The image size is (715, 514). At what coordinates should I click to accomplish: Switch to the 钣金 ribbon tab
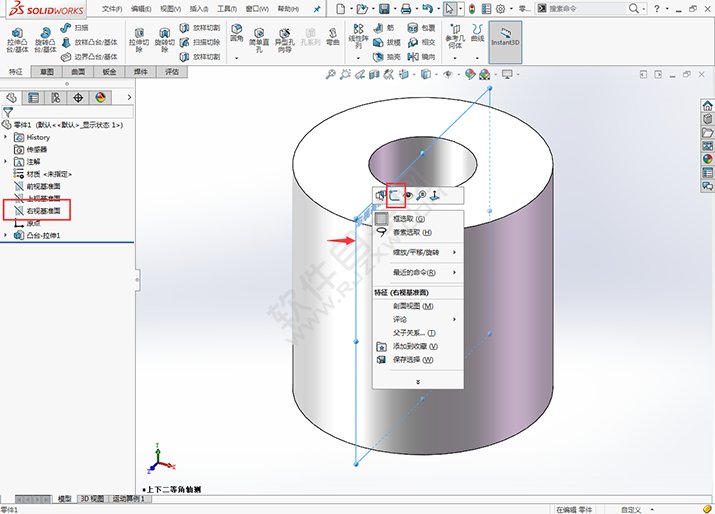pyautogui.click(x=109, y=72)
